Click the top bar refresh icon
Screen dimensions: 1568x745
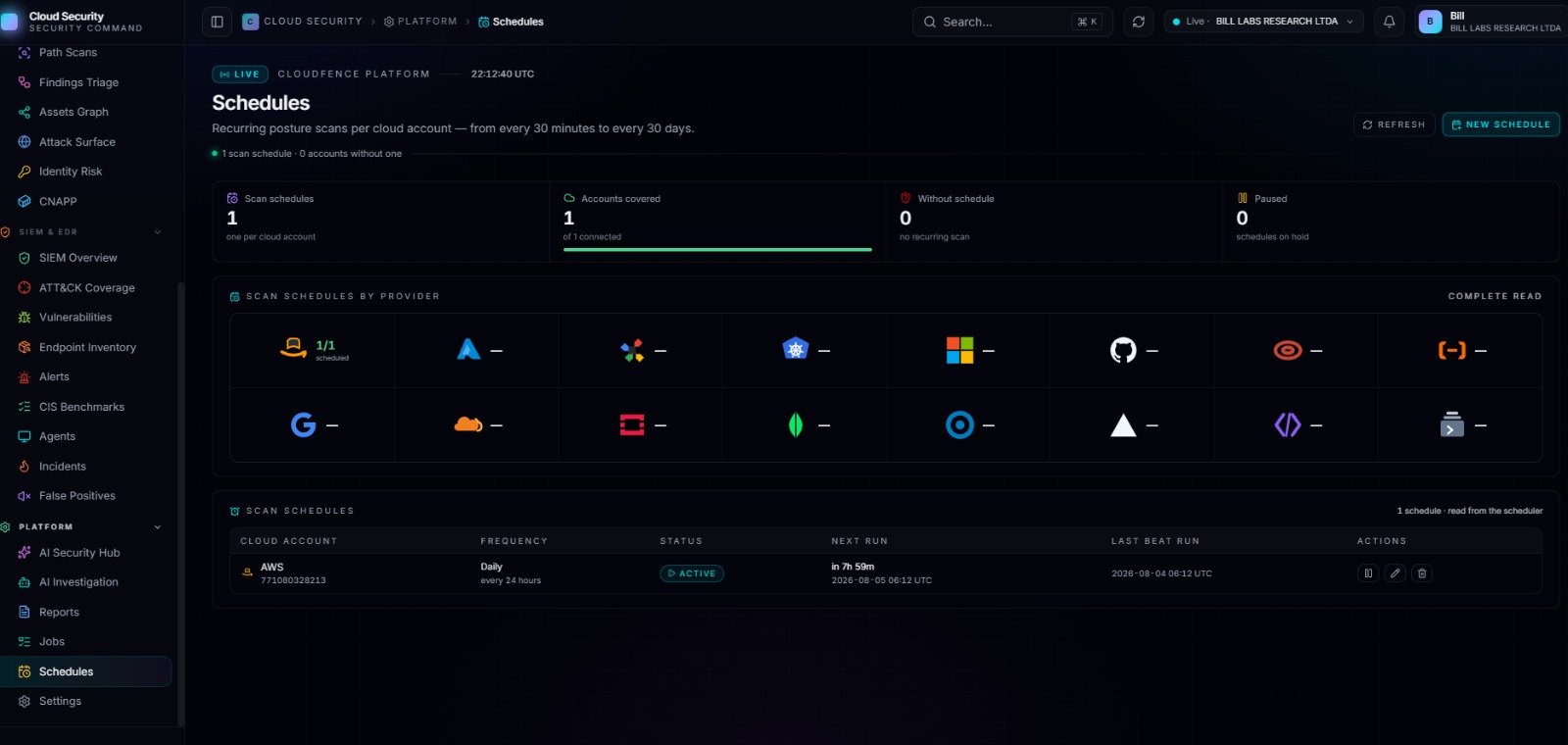[x=1139, y=22]
